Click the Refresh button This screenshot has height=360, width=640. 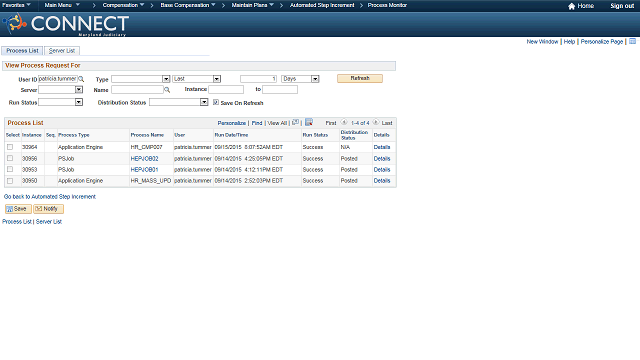coord(360,78)
